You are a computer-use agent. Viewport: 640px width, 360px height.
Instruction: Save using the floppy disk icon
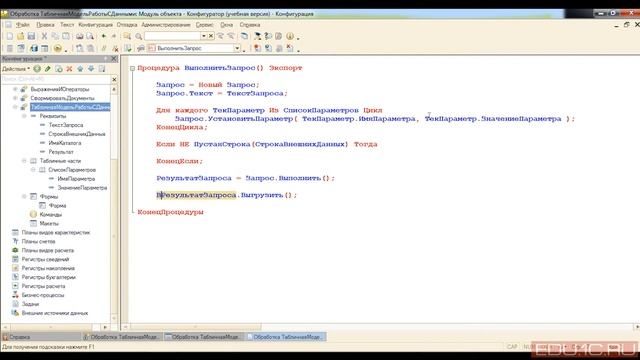point(31,36)
